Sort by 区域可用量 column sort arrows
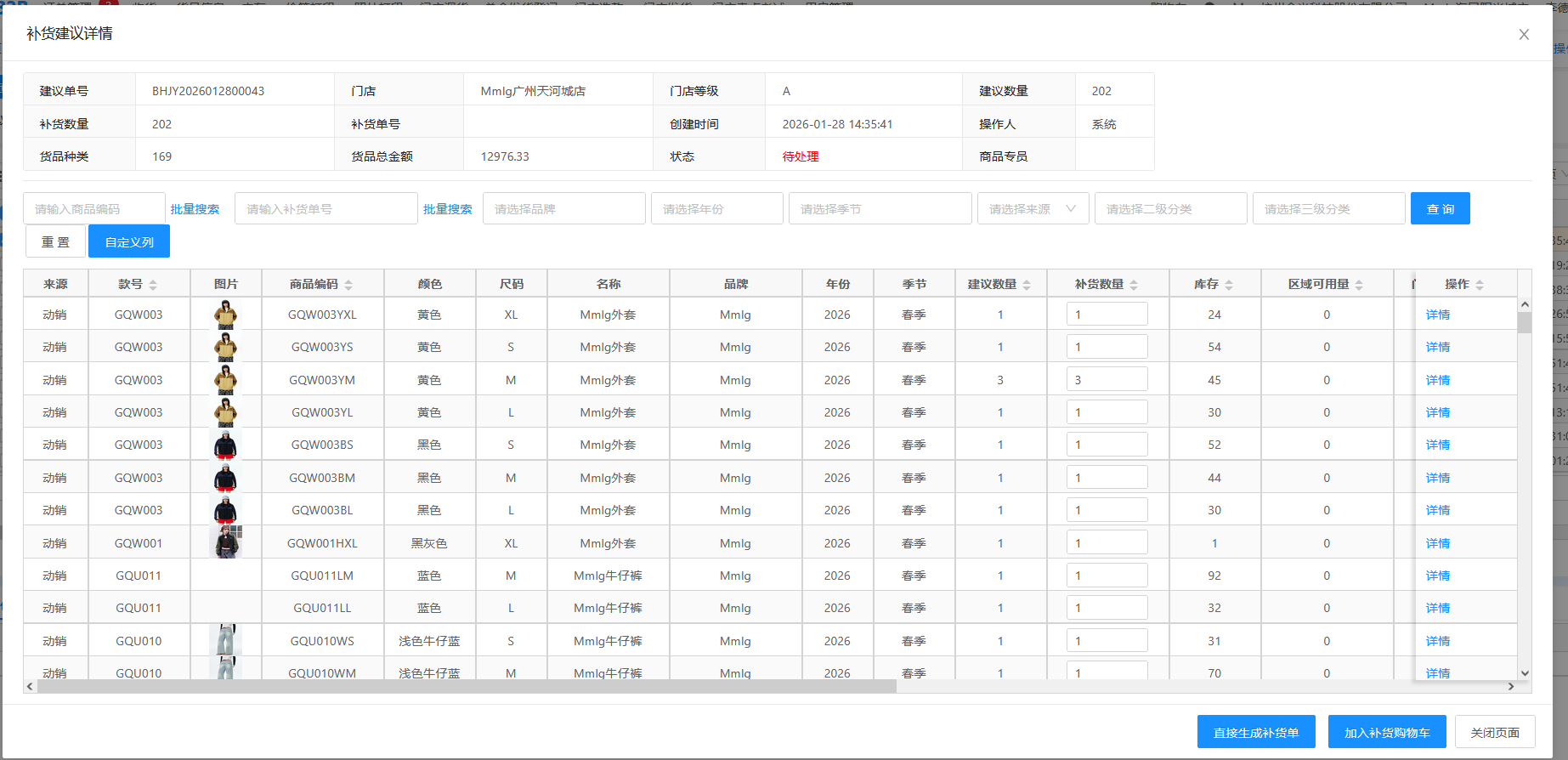Viewport: 1568px width, 760px height. (x=1359, y=285)
